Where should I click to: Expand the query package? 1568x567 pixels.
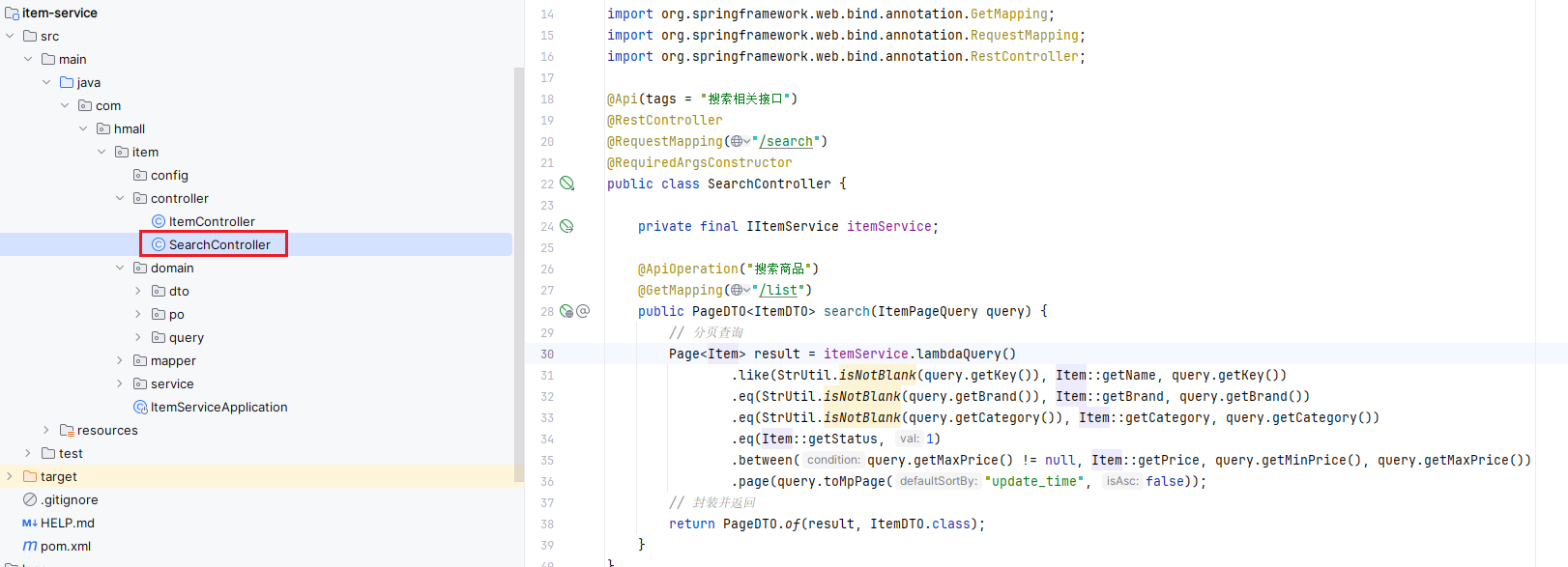click(x=138, y=337)
